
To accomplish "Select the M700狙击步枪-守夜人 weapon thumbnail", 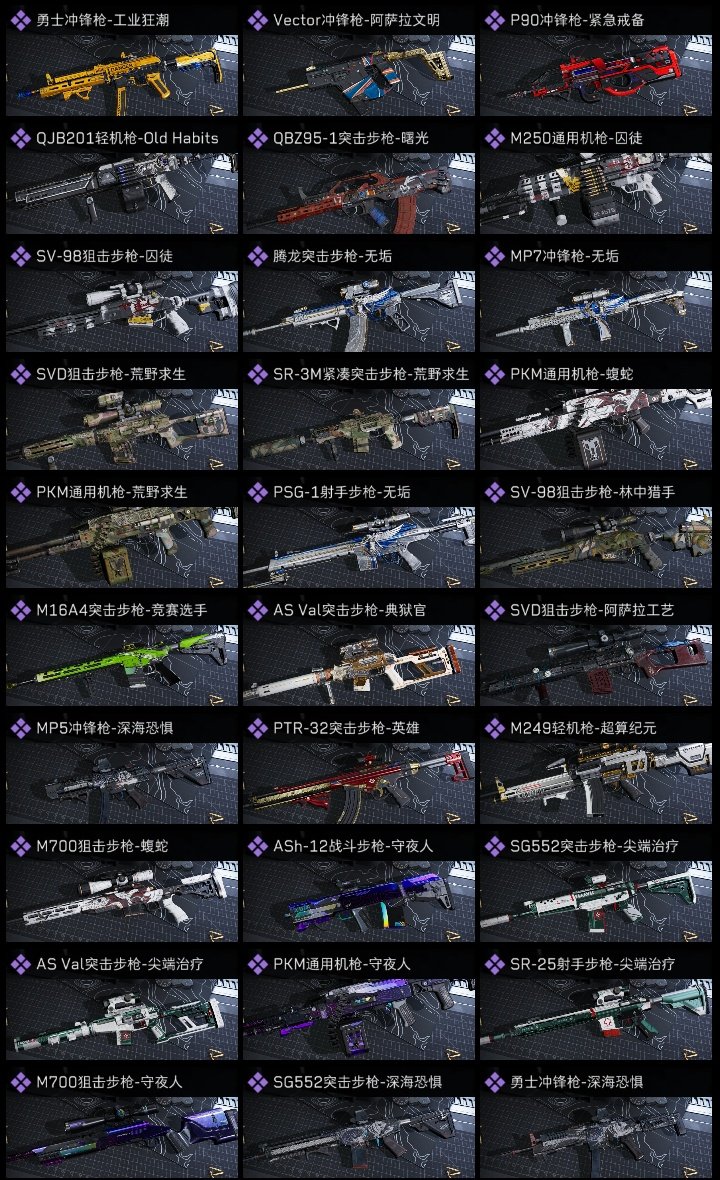I will coord(122,1137).
